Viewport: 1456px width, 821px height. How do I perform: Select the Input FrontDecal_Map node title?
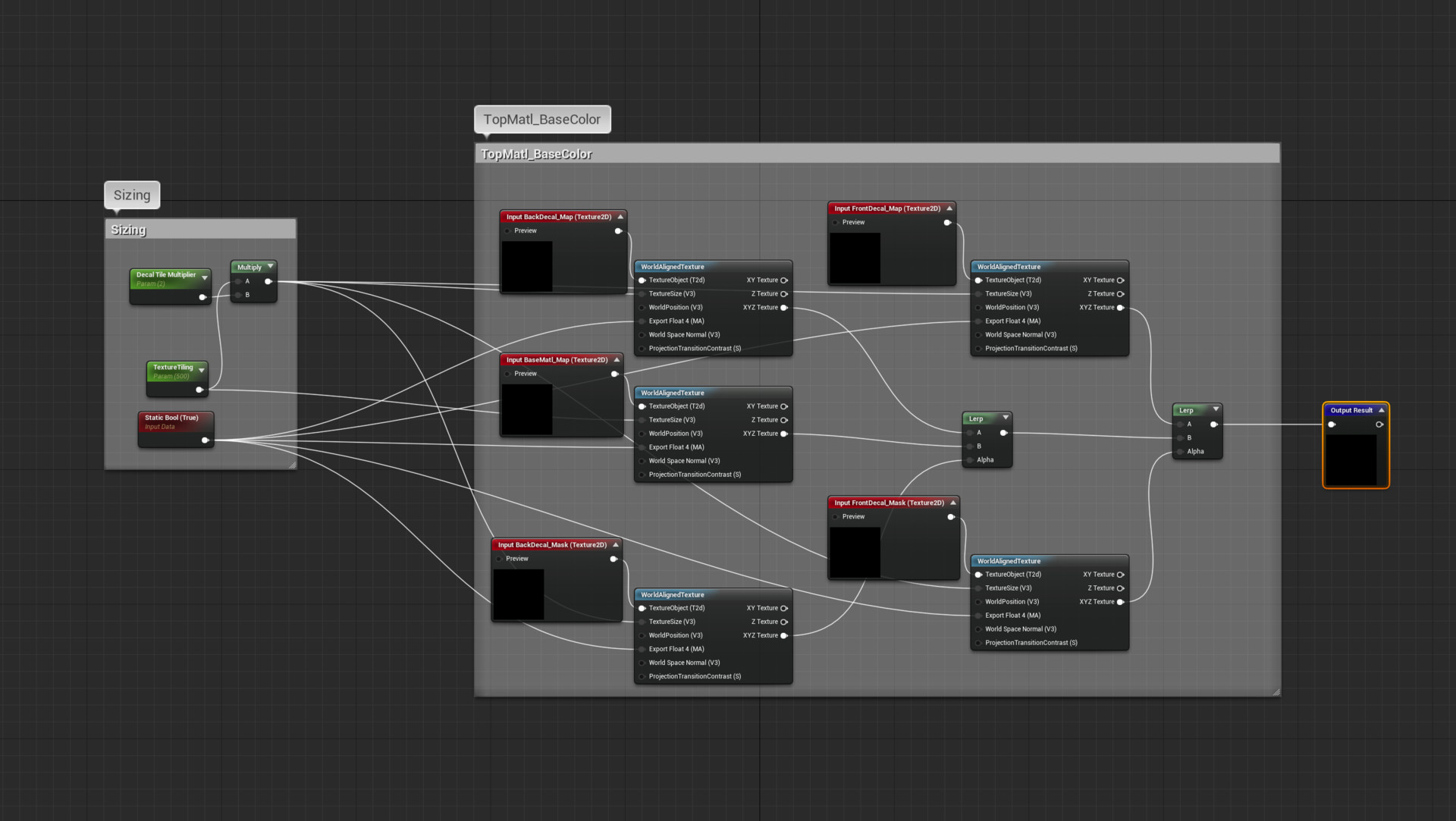click(886, 208)
